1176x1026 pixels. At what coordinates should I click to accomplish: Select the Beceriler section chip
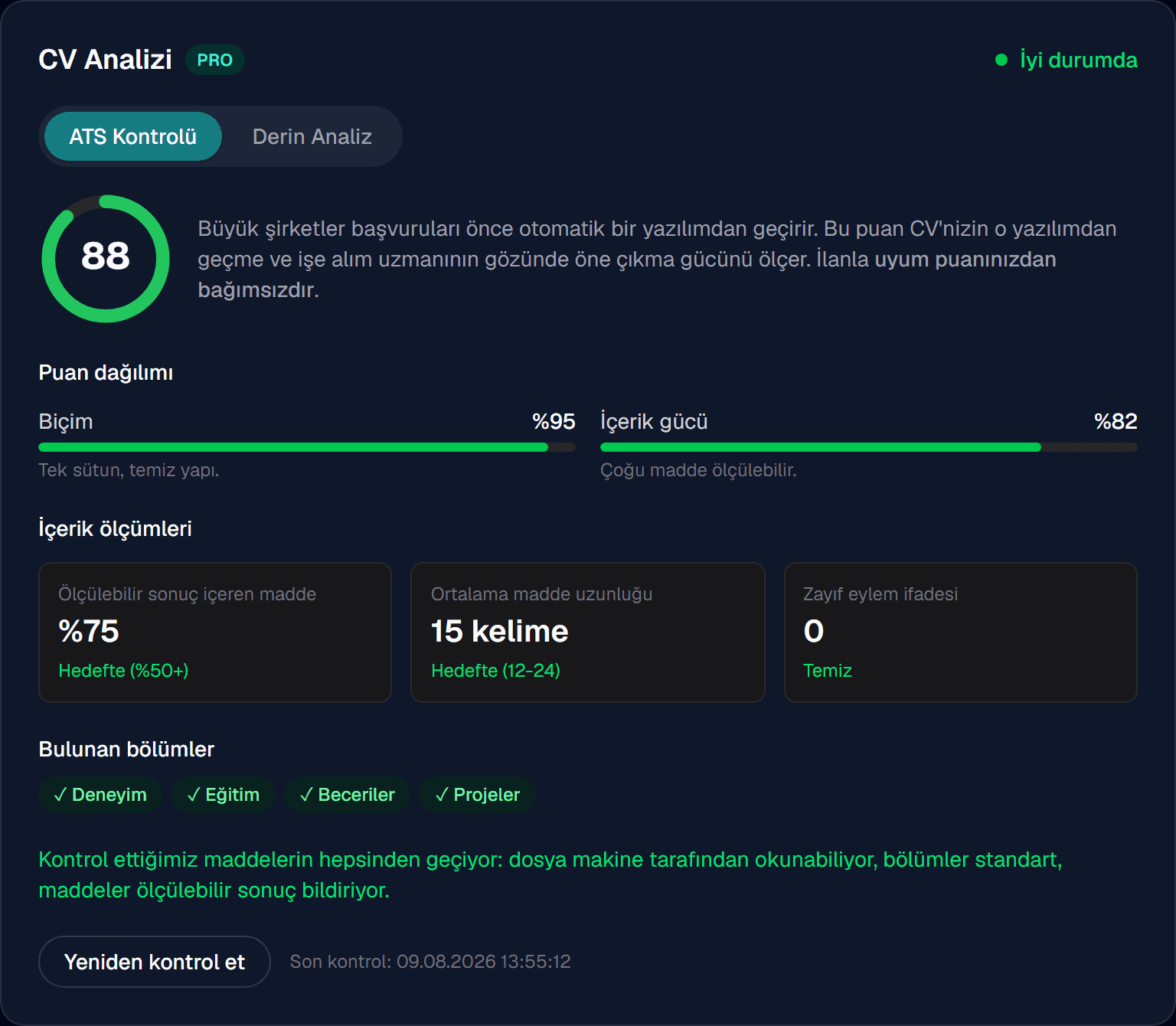point(348,795)
